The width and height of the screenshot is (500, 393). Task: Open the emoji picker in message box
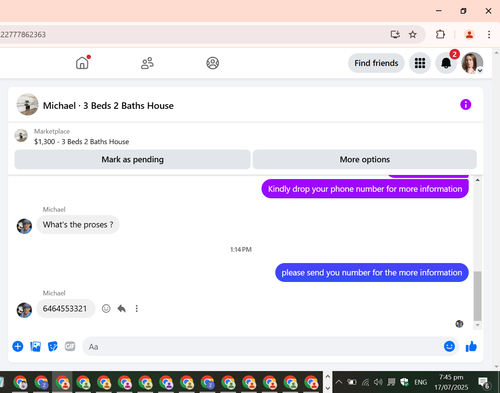pos(449,347)
